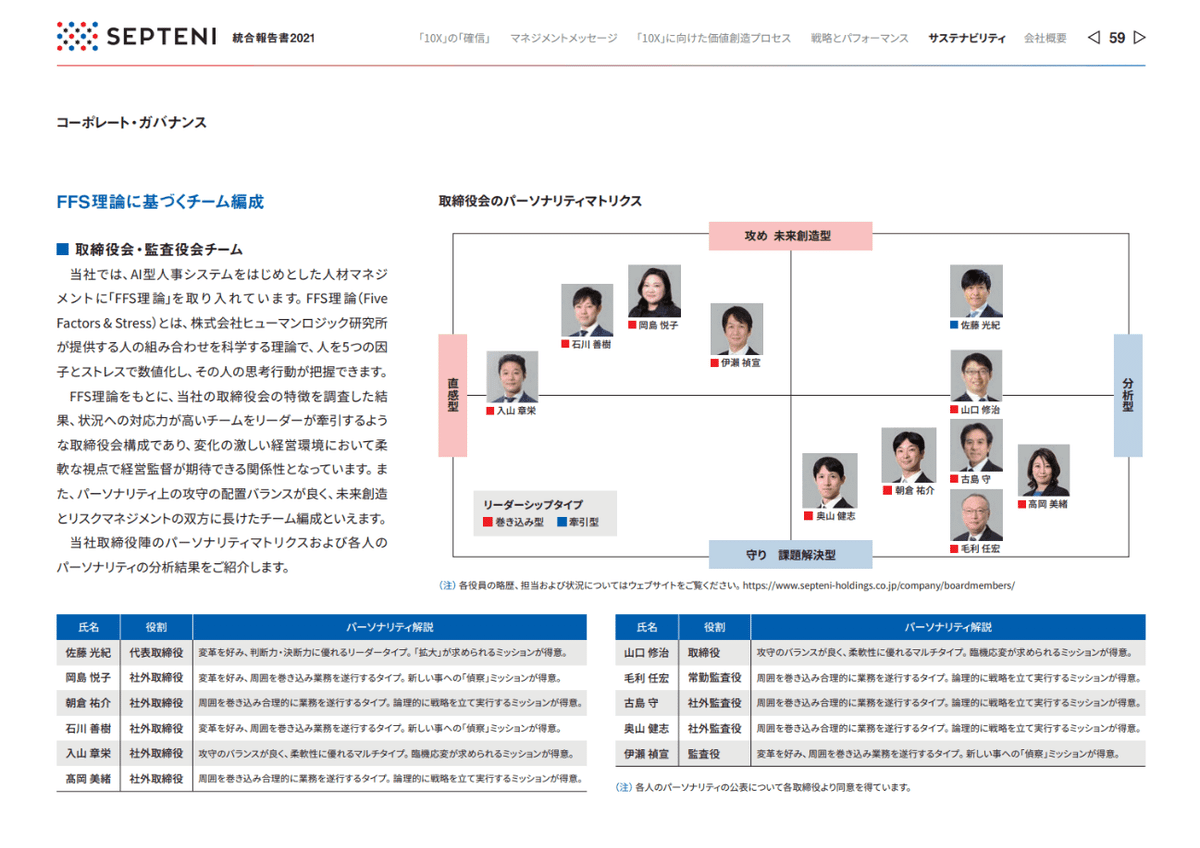Click 入山 章栄 portrait photo
Viewport: 1200px width, 848px height.
(x=512, y=377)
